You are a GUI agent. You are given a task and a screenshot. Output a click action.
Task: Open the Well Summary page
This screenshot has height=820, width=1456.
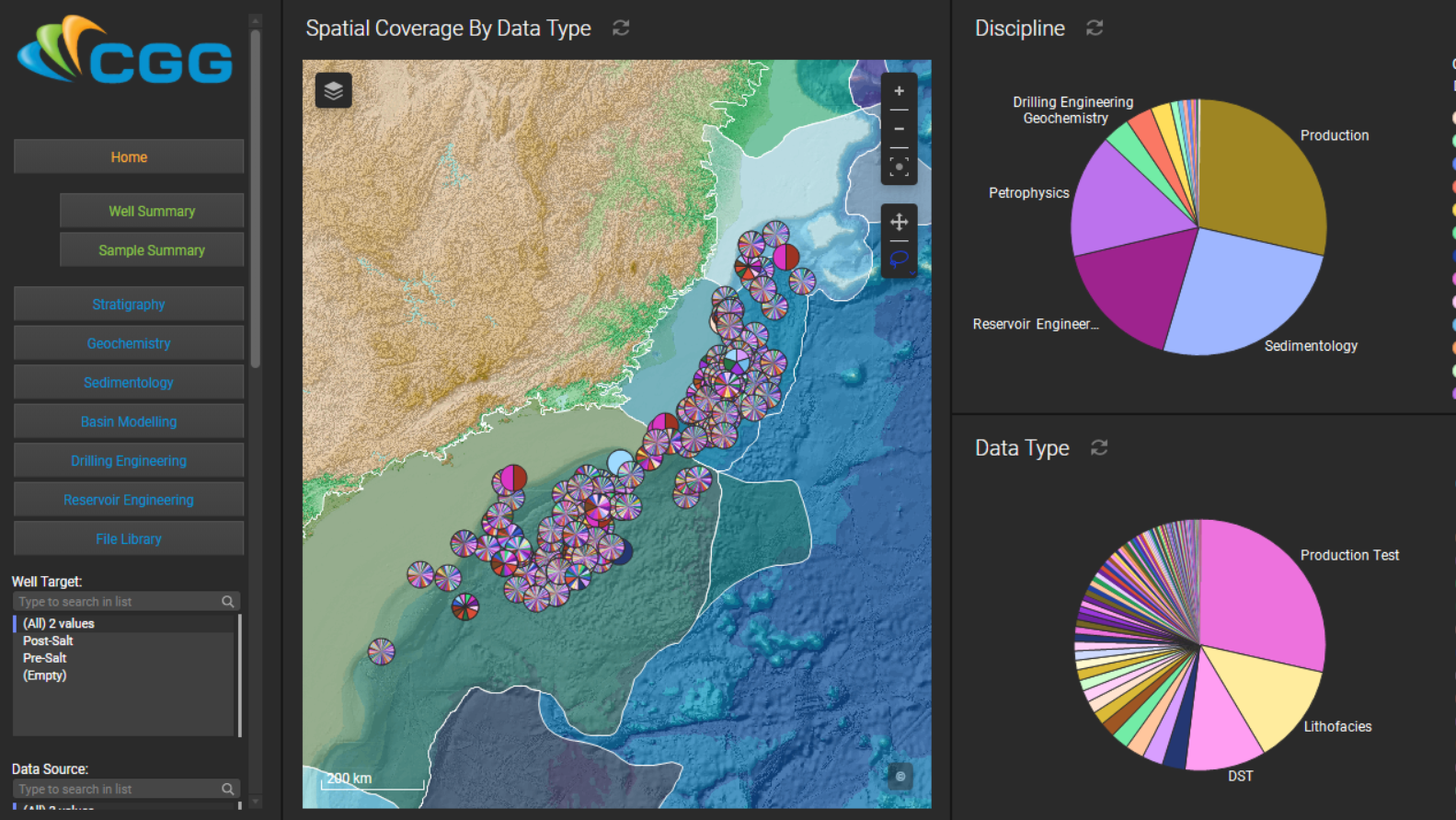[152, 211]
